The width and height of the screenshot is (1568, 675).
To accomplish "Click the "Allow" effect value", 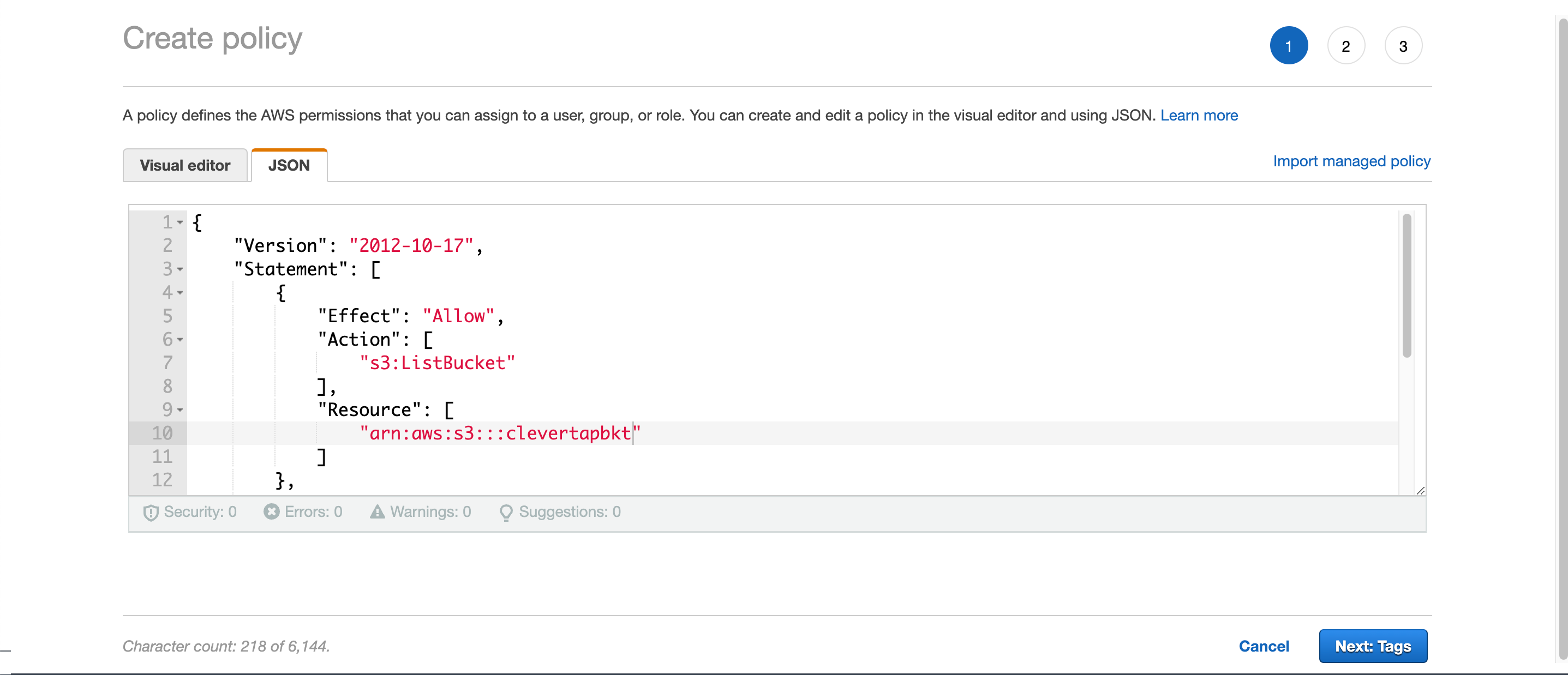I will point(458,316).
